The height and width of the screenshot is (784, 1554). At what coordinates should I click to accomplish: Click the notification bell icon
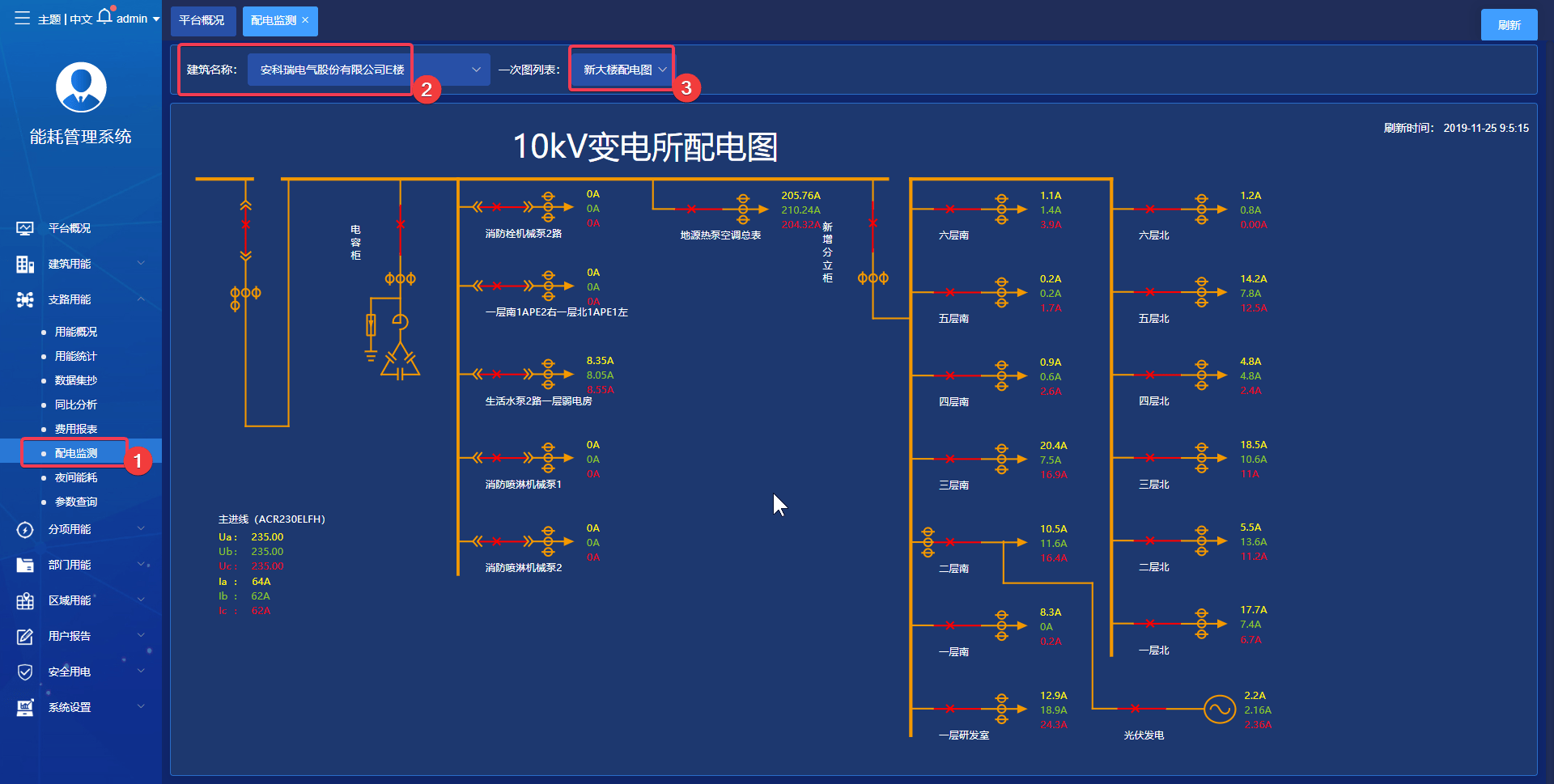(x=105, y=16)
